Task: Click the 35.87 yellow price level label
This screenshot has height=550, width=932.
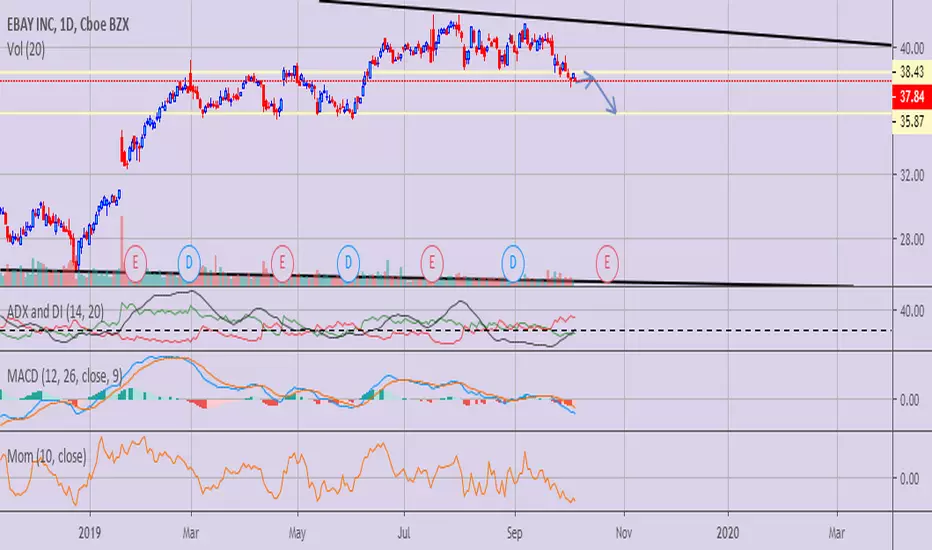Action: click(911, 122)
